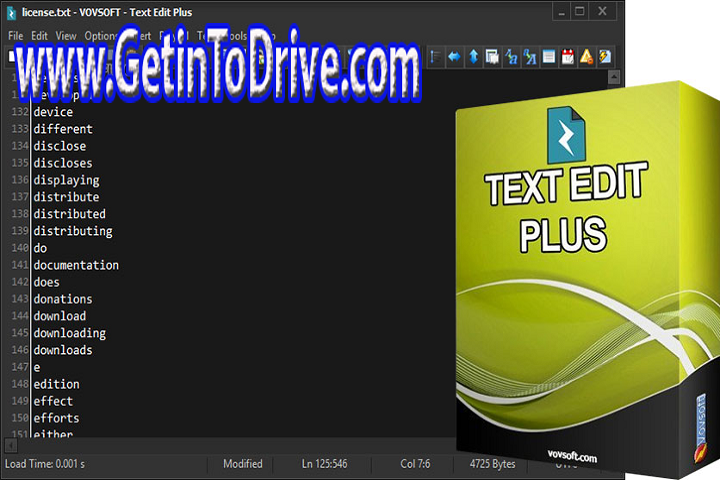Click the warning triangle toolbar icon
Image resolution: width=720 pixels, height=480 pixels.
pos(586,57)
